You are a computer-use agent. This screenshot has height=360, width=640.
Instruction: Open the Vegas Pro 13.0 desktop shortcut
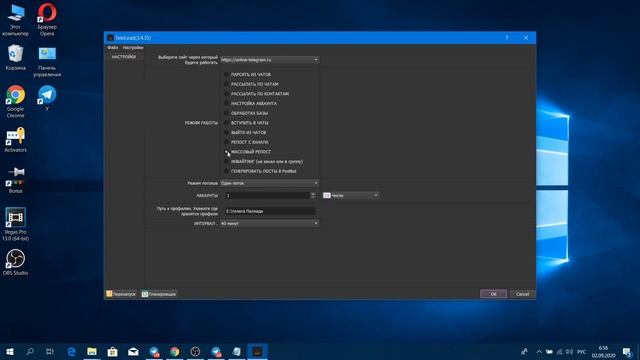coord(16,224)
